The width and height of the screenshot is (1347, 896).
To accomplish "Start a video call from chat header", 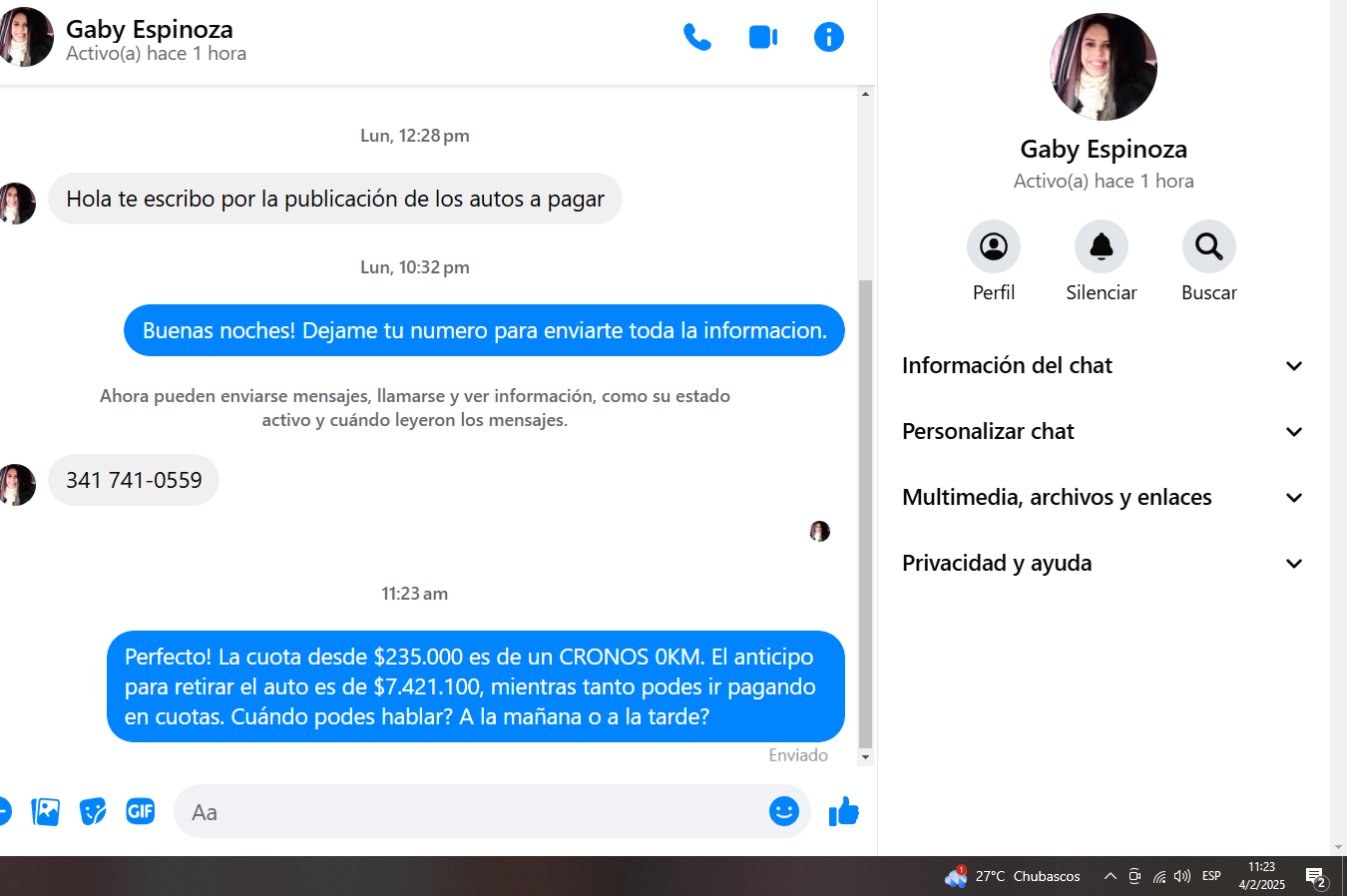I will coord(763,38).
